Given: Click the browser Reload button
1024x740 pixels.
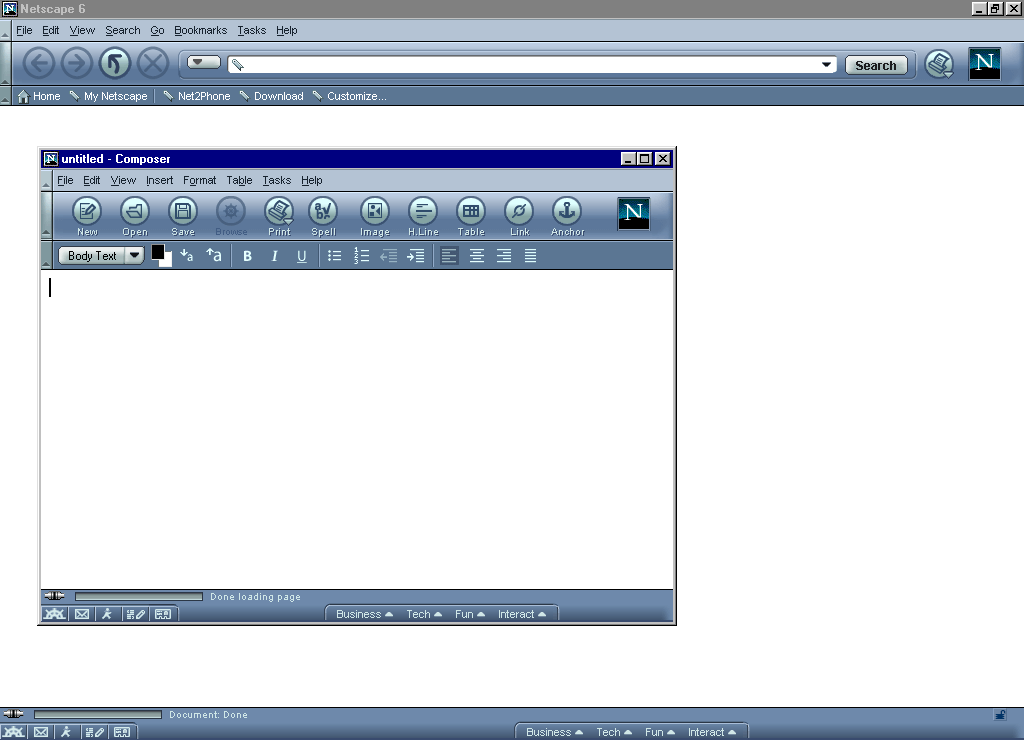Looking at the screenshot, I should click(115, 63).
